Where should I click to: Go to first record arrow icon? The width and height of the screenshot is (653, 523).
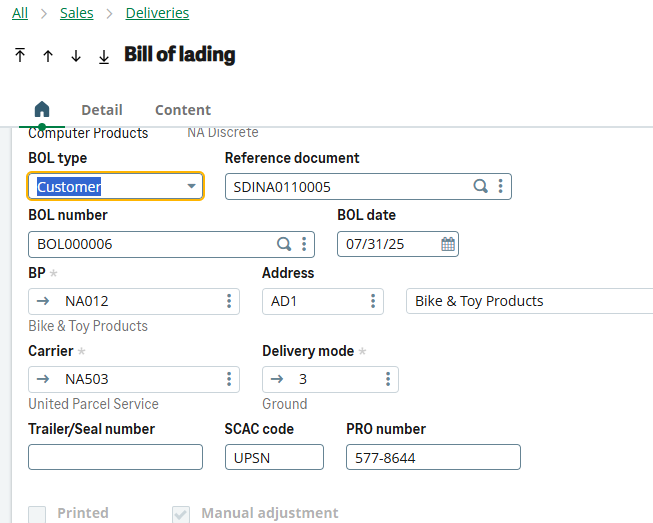click(20, 56)
